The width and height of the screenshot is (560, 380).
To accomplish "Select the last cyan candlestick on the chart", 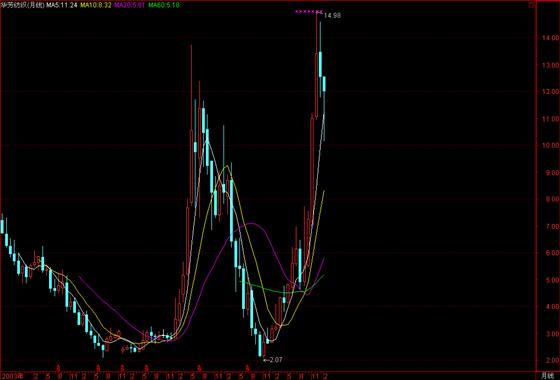I will click(x=324, y=84).
